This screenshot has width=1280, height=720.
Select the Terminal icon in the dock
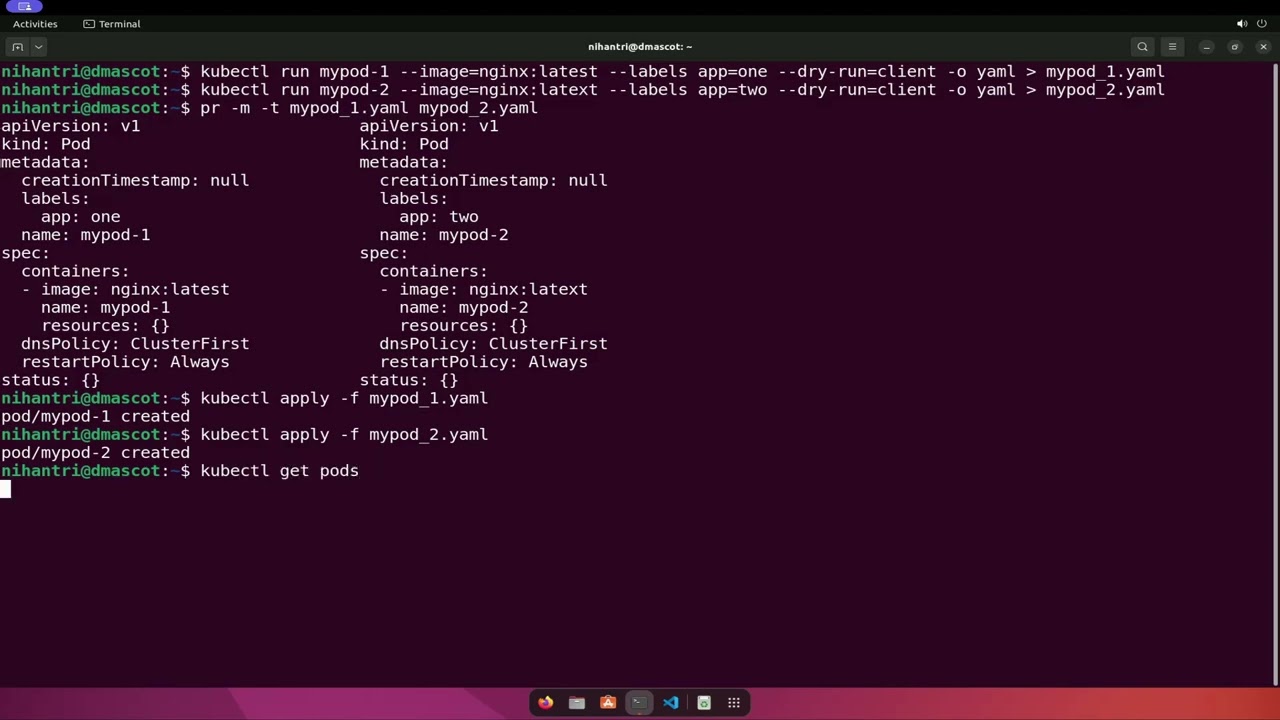(x=639, y=703)
